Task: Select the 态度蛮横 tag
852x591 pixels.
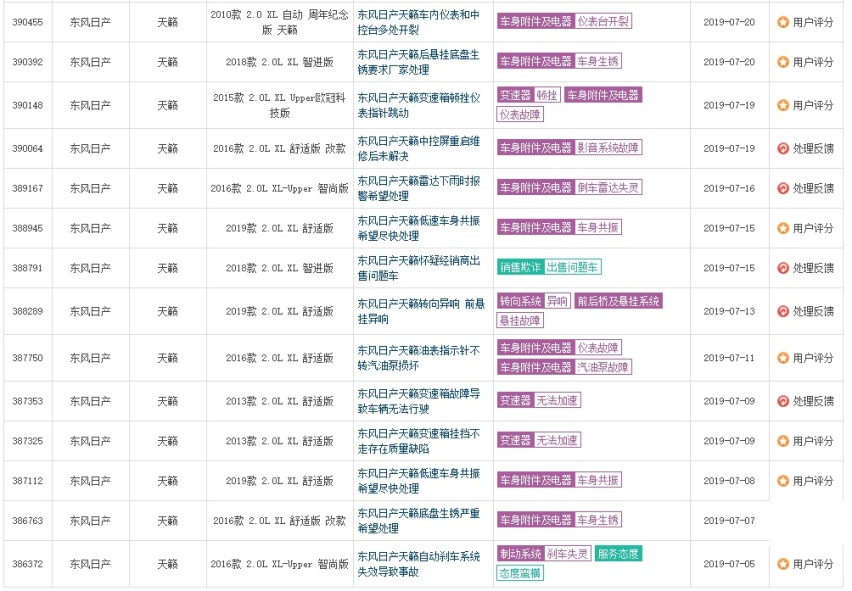Action: pyautogui.click(x=520, y=573)
